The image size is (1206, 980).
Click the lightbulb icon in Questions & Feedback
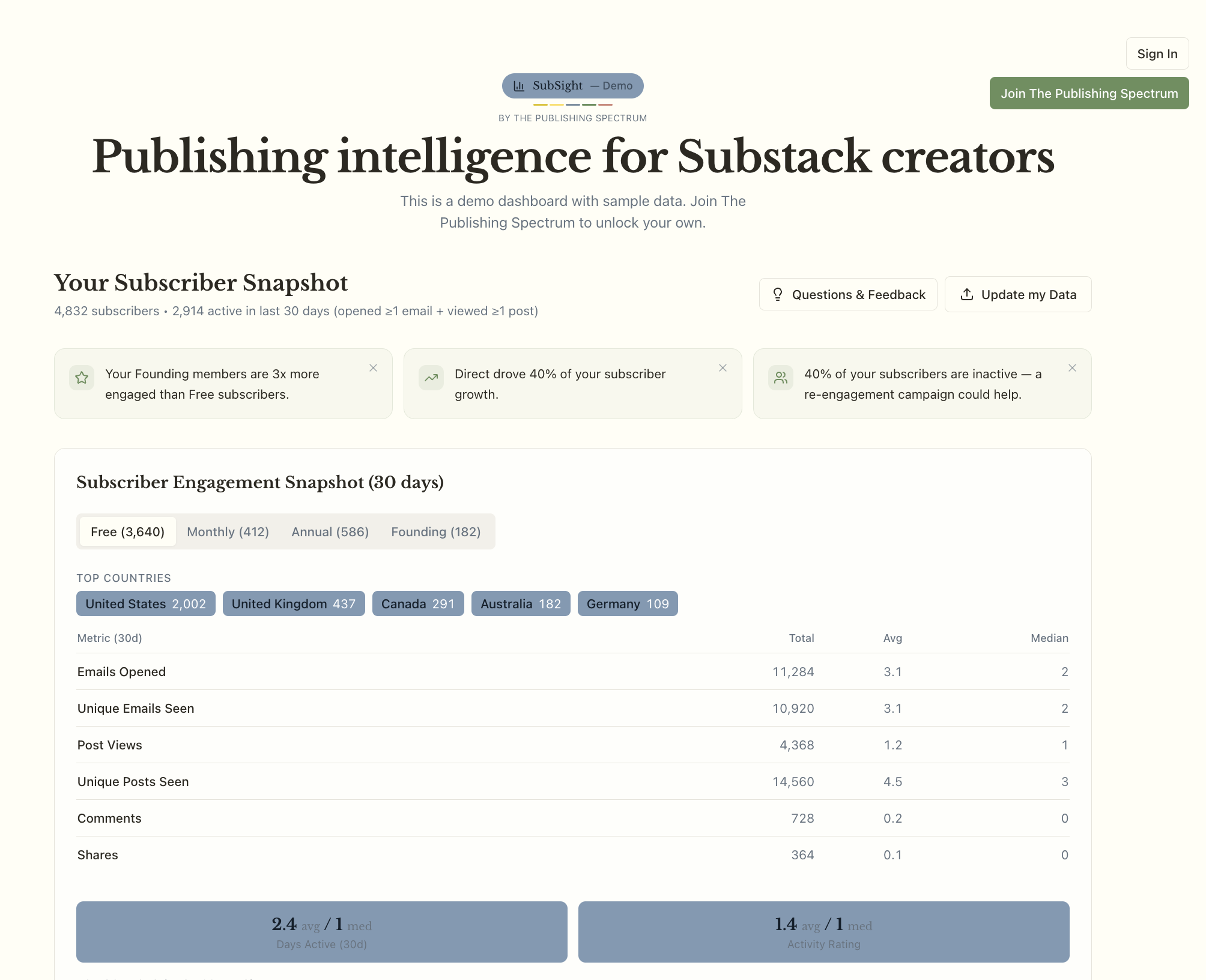coord(778,294)
